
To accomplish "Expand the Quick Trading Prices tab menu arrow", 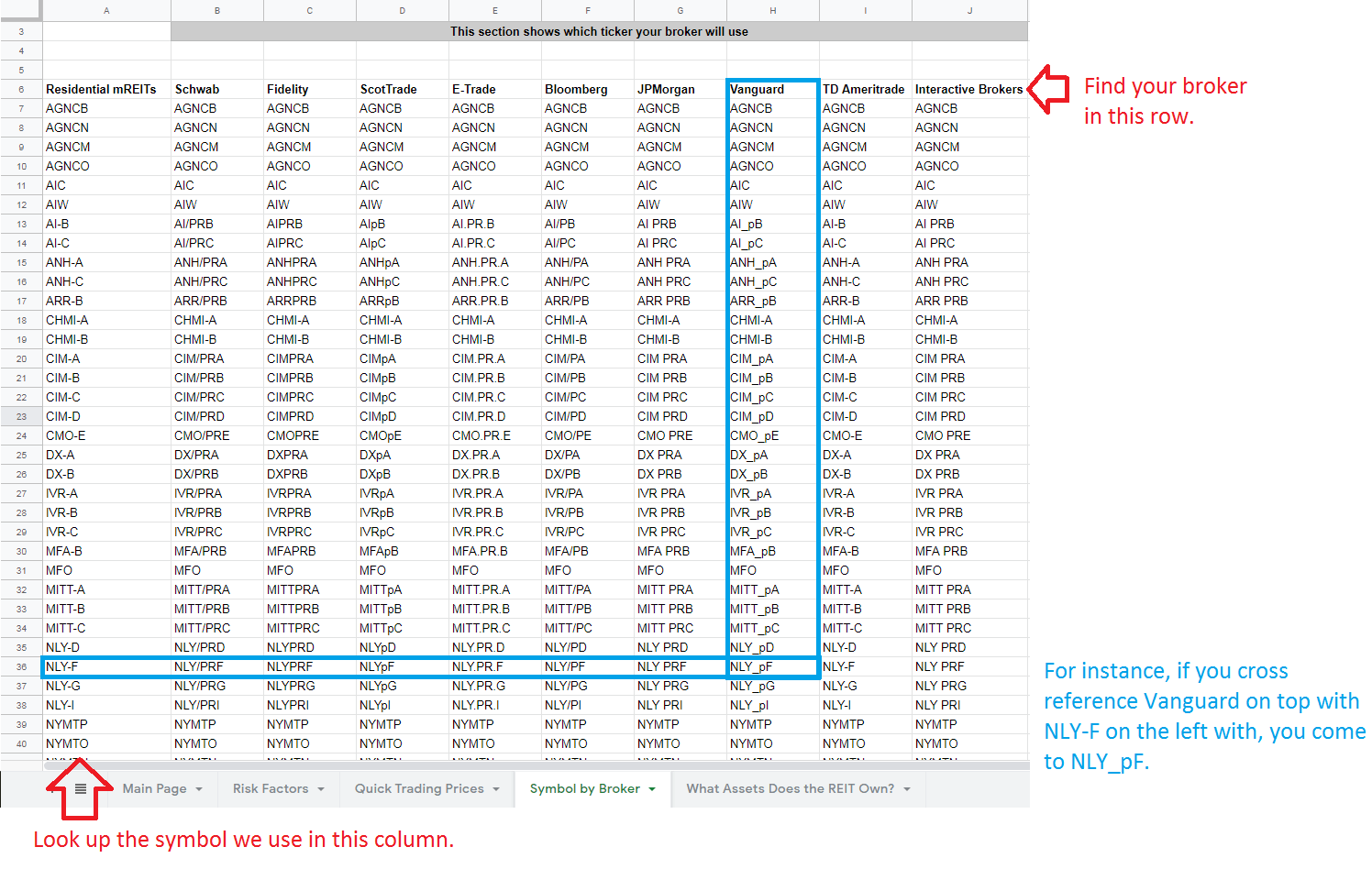I will [x=496, y=789].
